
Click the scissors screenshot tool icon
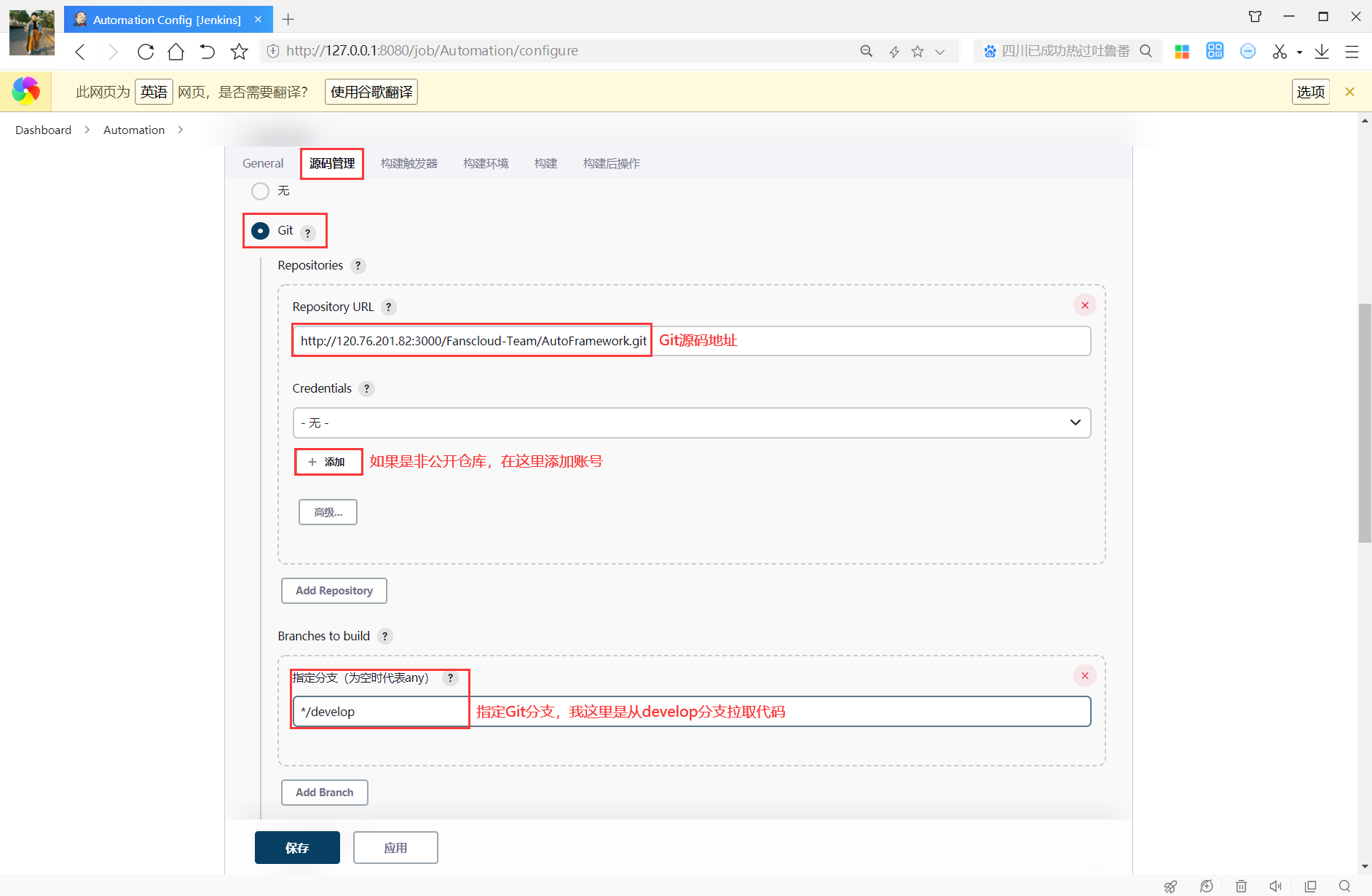click(x=1280, y=51)
